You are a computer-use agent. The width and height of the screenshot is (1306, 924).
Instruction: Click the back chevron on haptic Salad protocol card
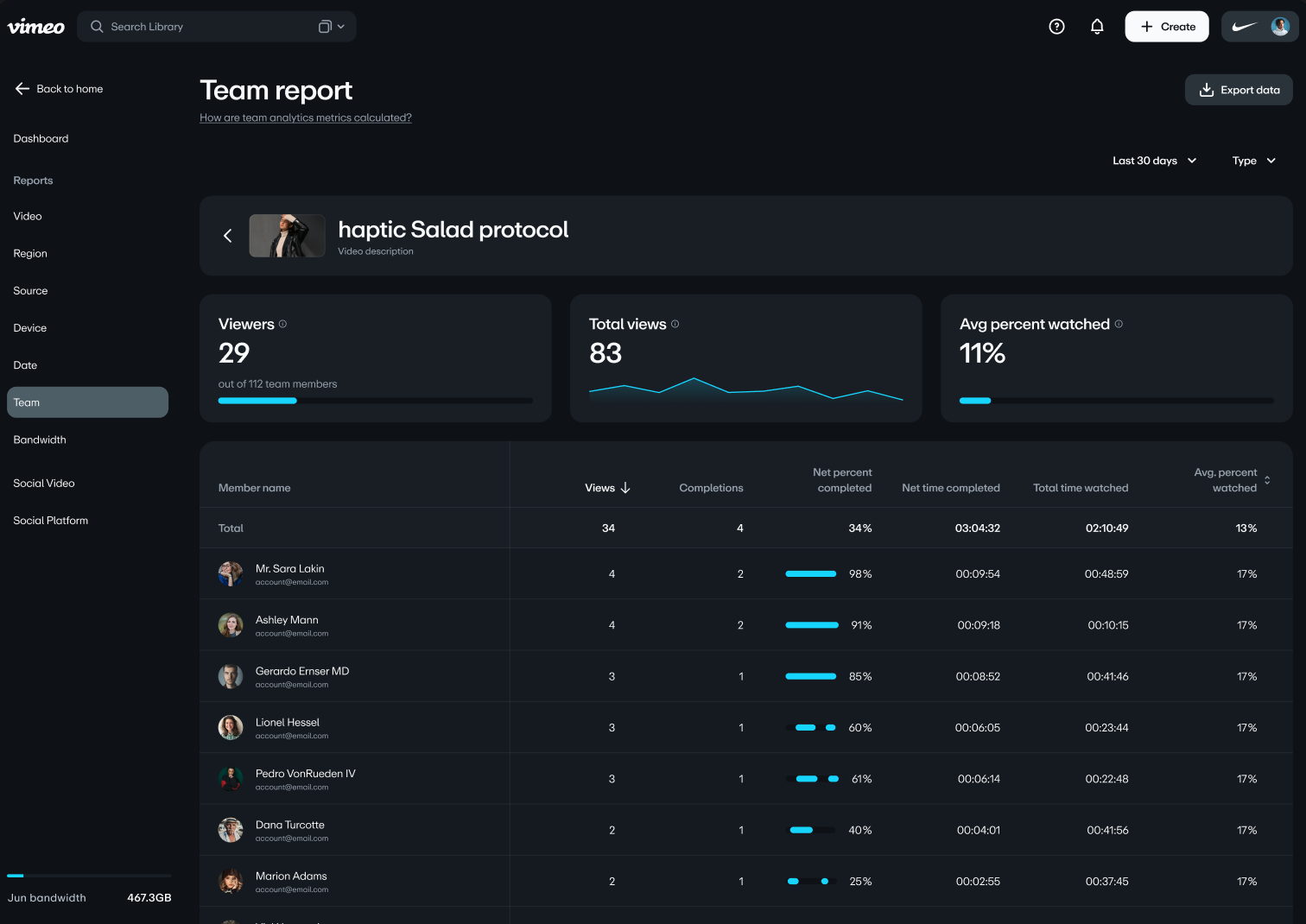click(x=227, y=235)
